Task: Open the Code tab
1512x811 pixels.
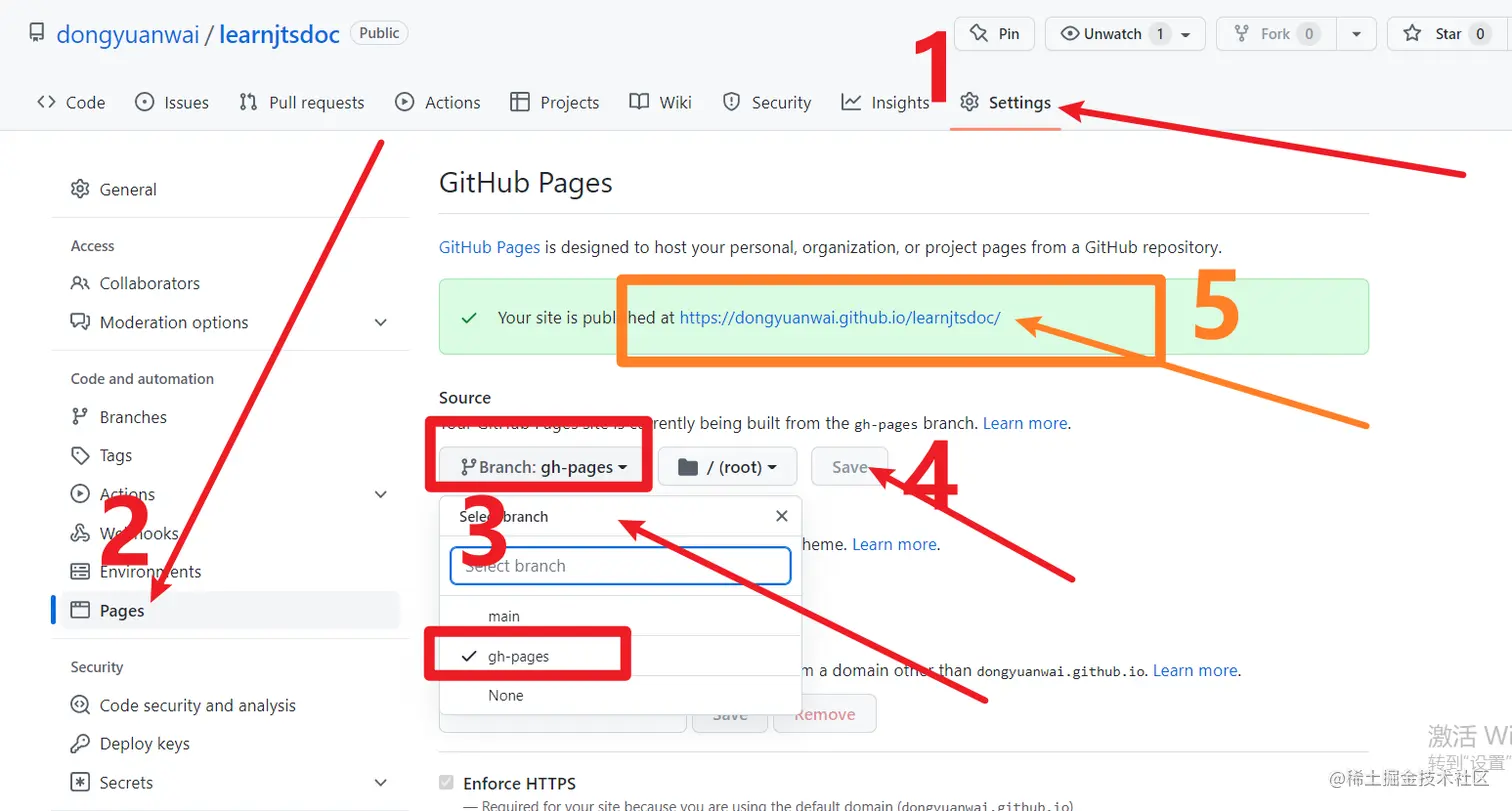Action: pyautogui.click(x=71, y=102)
